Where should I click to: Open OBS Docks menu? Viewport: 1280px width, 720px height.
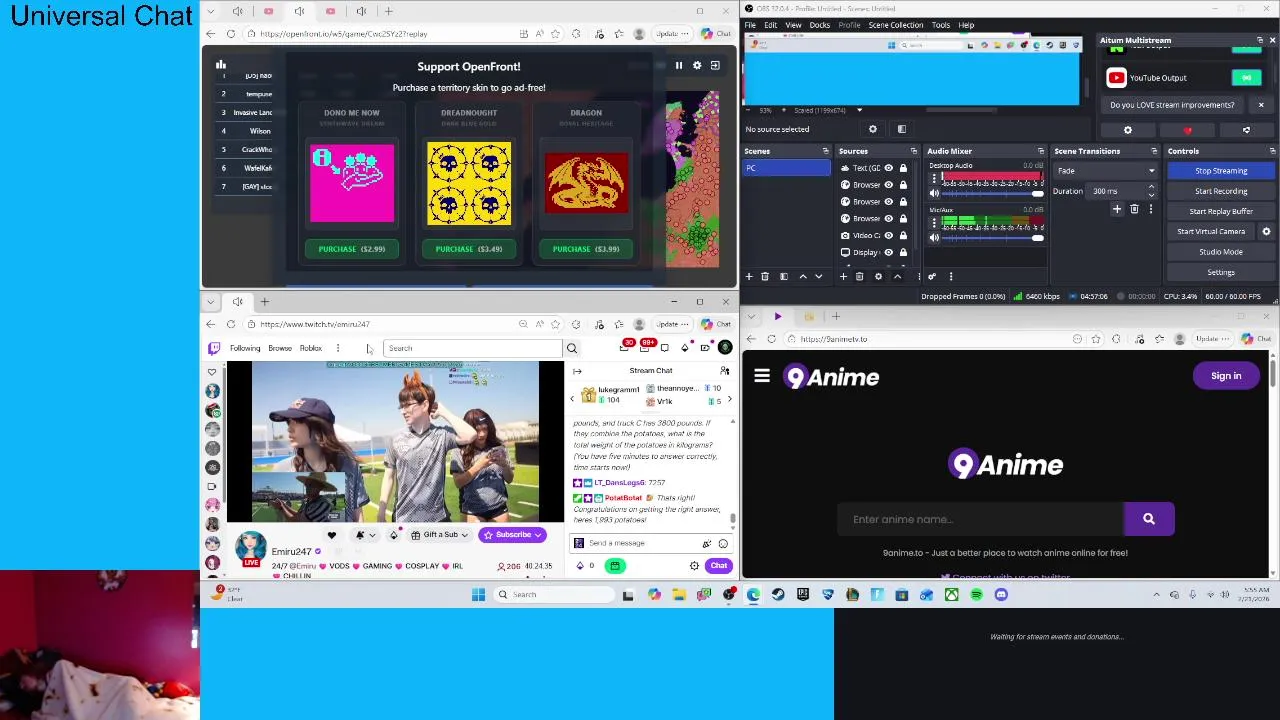[819, 25]
